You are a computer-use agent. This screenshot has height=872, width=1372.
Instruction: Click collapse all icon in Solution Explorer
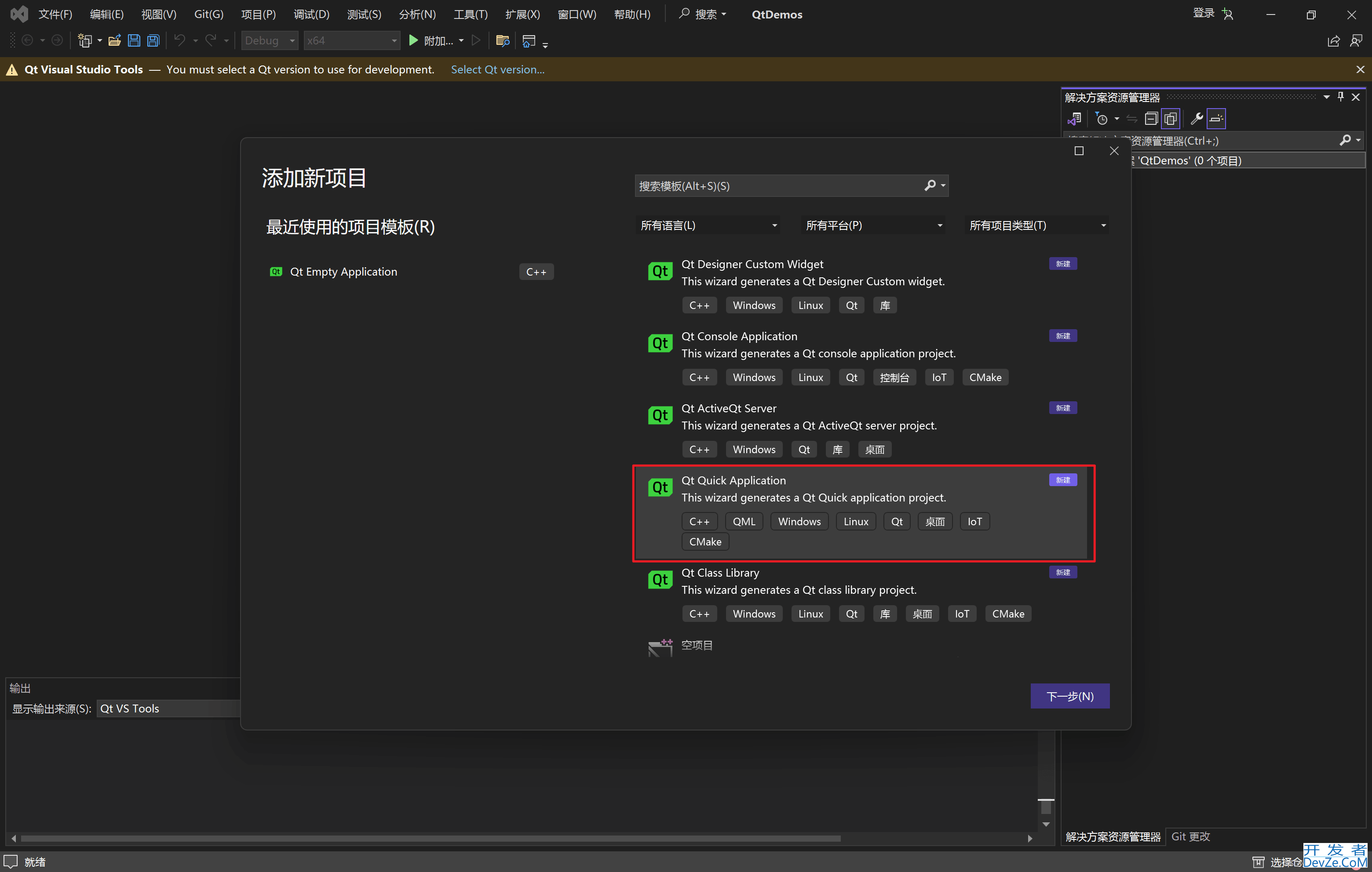point(1151,119)
